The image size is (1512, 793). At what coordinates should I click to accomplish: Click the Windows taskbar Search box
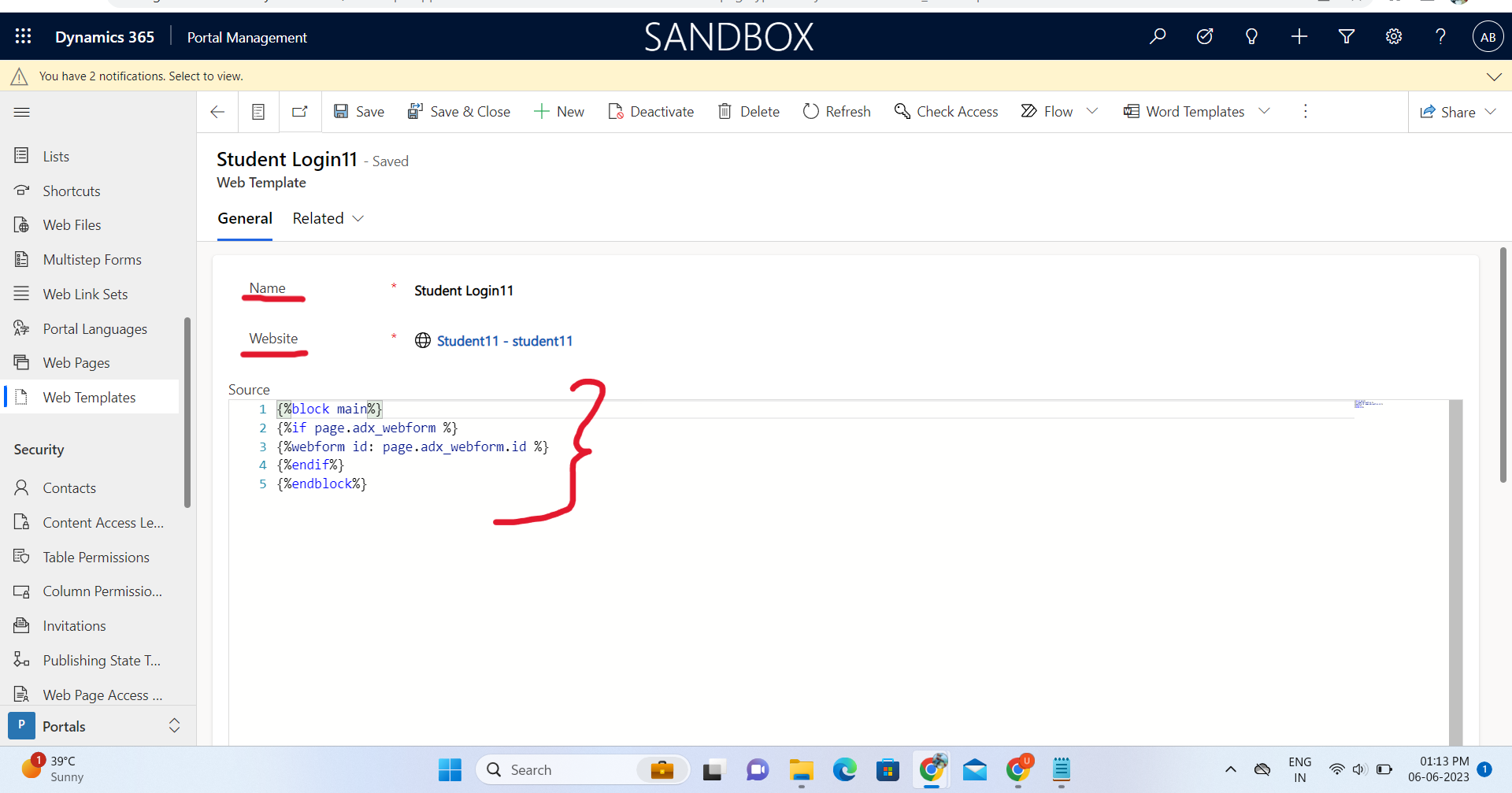tap(583, 769)
